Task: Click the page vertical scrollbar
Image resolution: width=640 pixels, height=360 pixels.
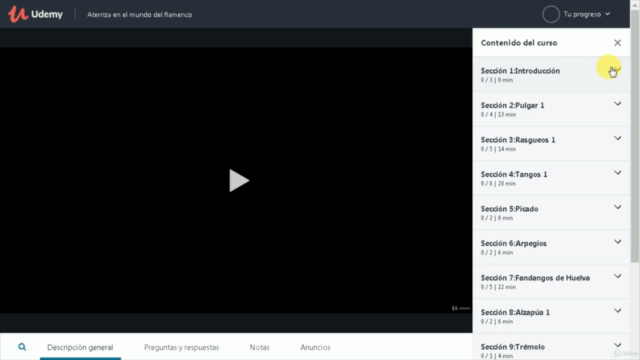Action: pos(635,135)
